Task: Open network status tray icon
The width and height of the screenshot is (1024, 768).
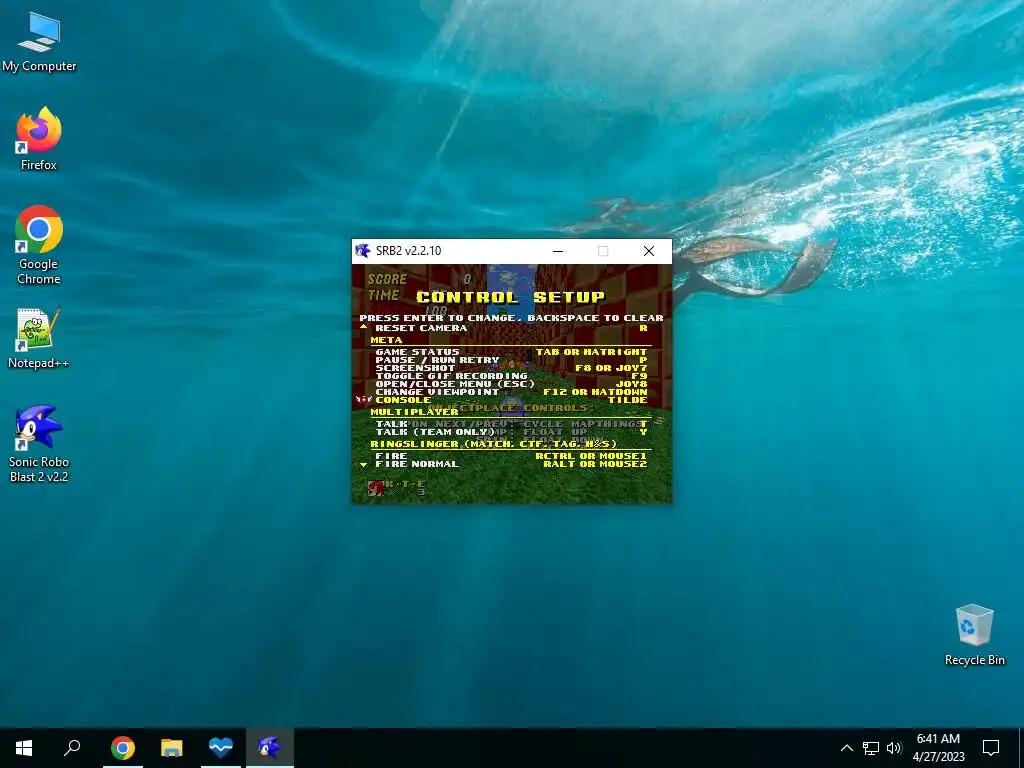Action: [x=871, y=748]
